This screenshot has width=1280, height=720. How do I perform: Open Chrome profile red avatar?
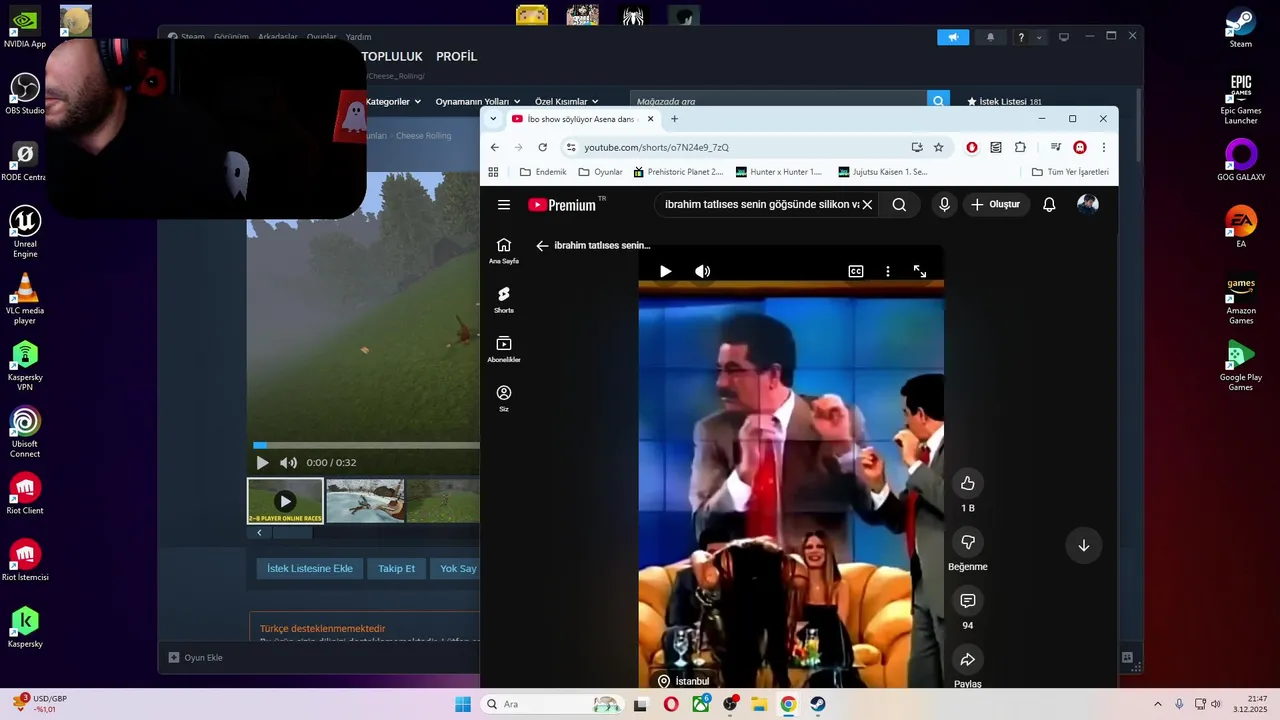(1080, 147)
